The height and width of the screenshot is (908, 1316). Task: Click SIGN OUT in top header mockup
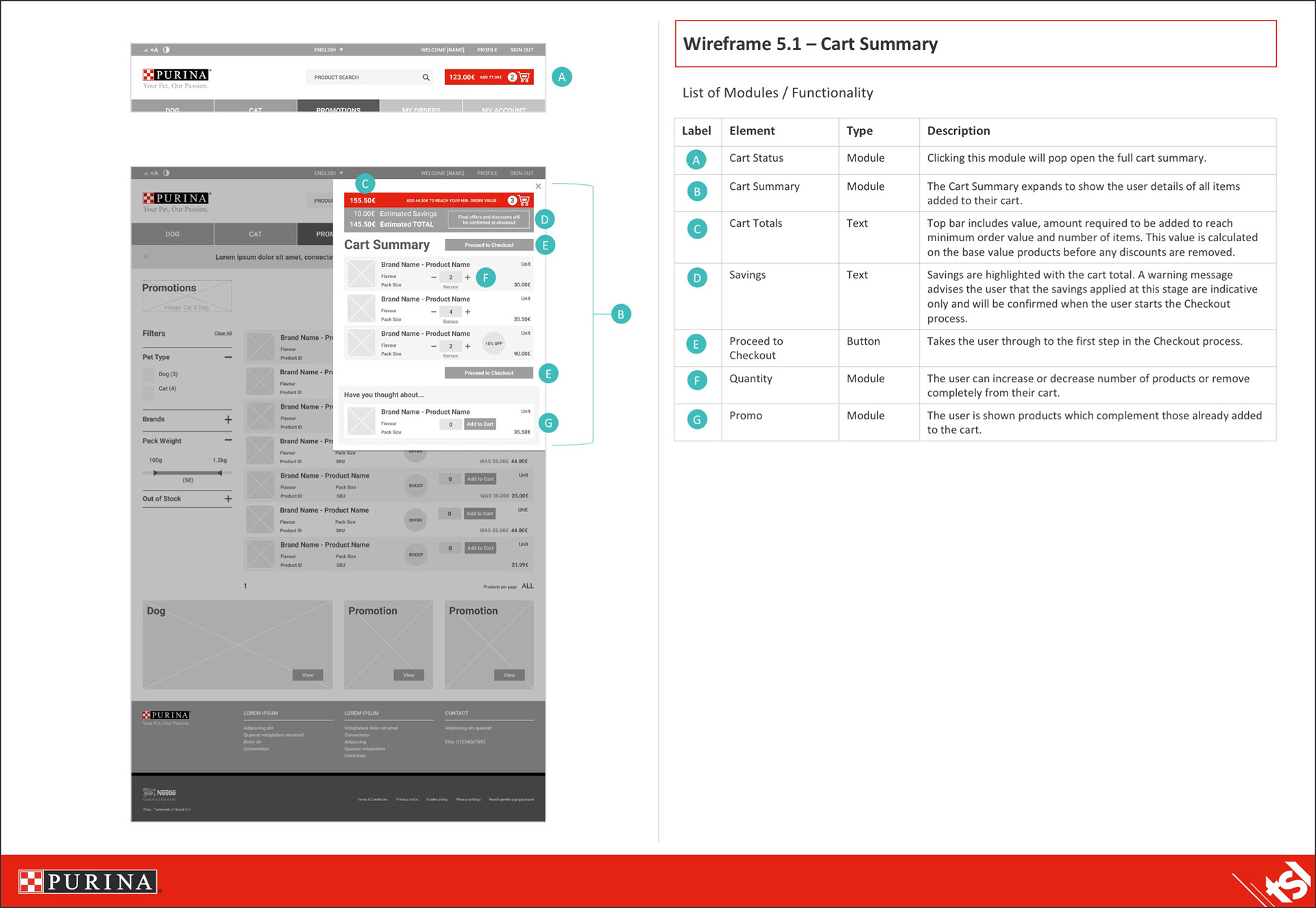tap(522, 50)
